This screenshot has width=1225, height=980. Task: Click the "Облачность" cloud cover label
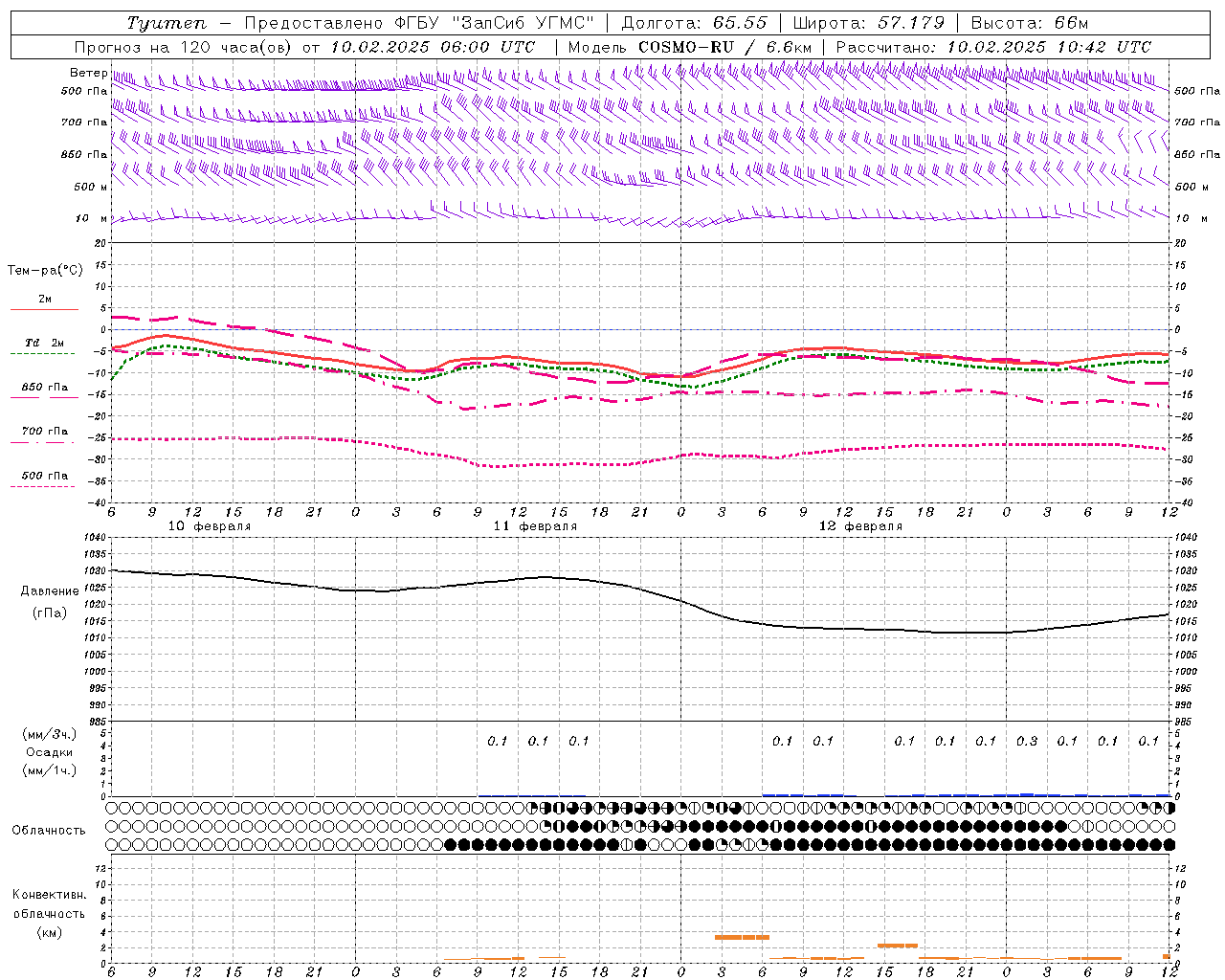tap(49, 830)
